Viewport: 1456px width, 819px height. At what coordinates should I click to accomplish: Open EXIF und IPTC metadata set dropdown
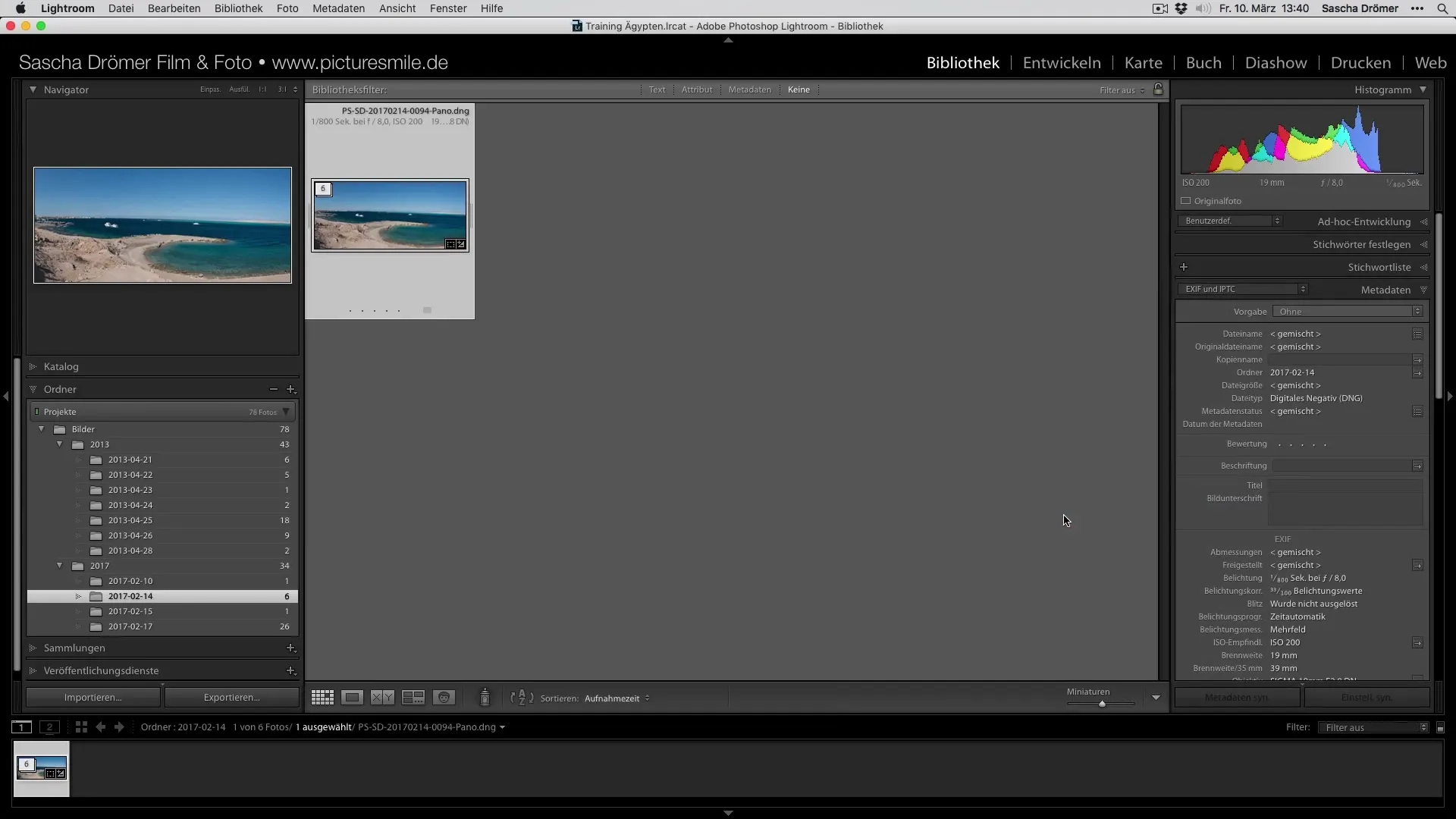(x=1242, y=289)
